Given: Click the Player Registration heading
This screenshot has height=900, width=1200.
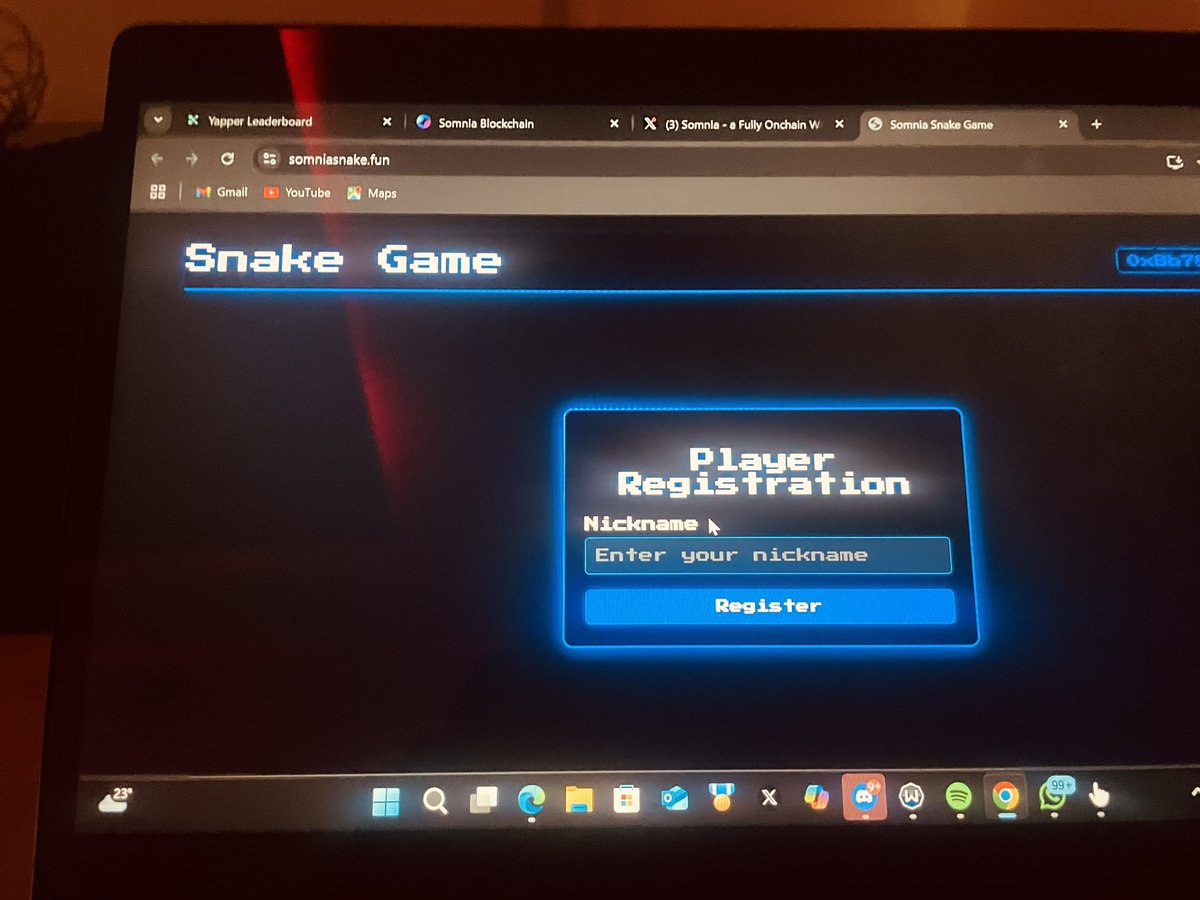Looking at the screenshot, I should coord(763,472).
